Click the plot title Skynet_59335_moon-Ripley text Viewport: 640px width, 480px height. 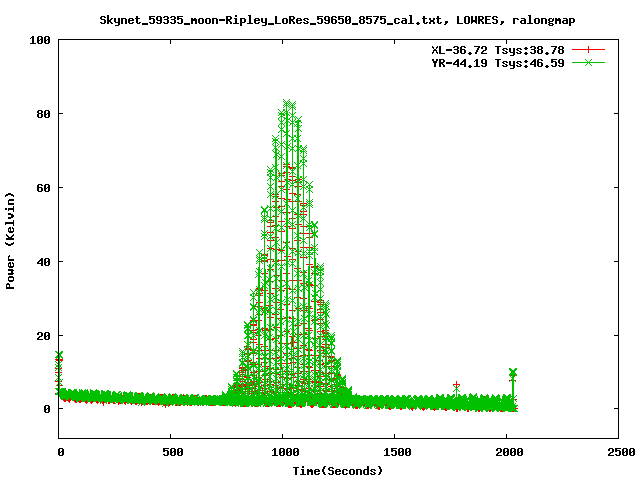(x=337, y=20)
